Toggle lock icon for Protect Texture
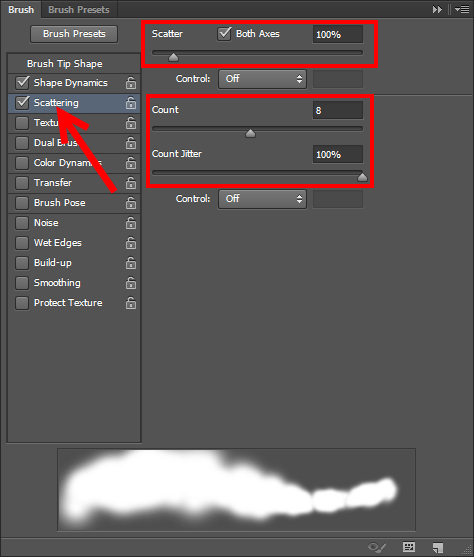Viewport: 474px width, 557px height. 131,303
